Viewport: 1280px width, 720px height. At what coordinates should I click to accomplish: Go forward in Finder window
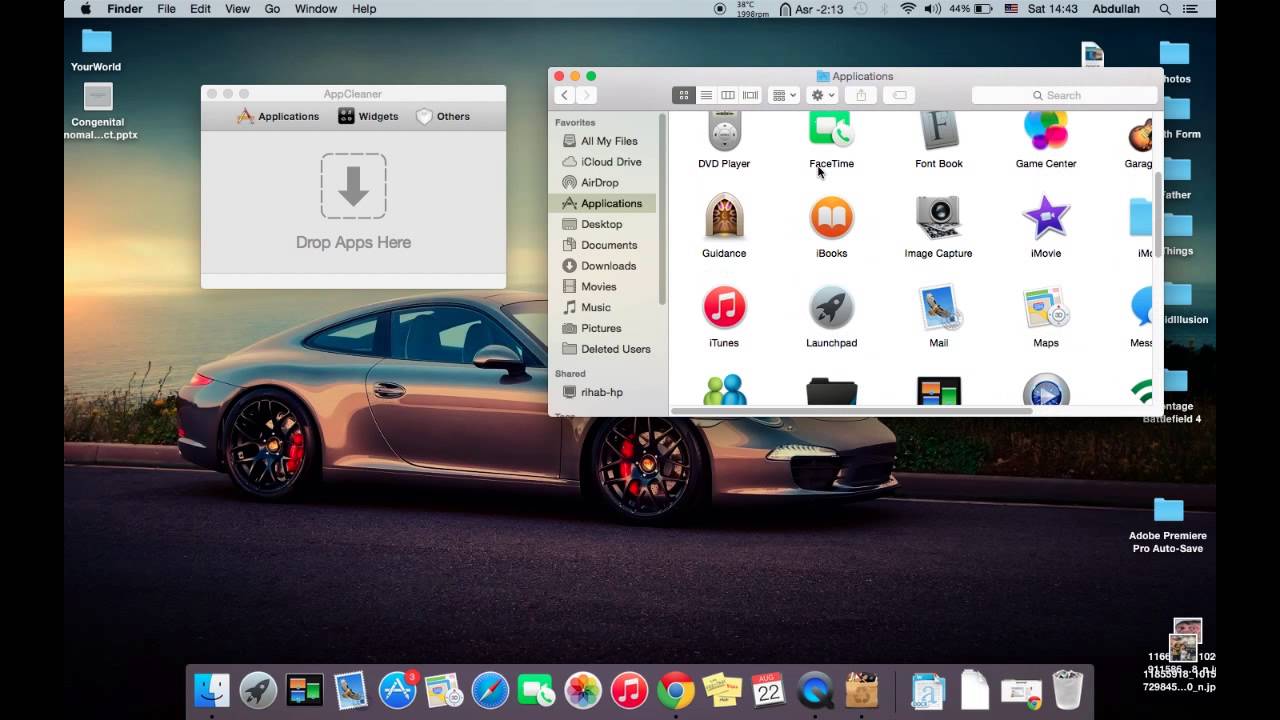point(586,95)
